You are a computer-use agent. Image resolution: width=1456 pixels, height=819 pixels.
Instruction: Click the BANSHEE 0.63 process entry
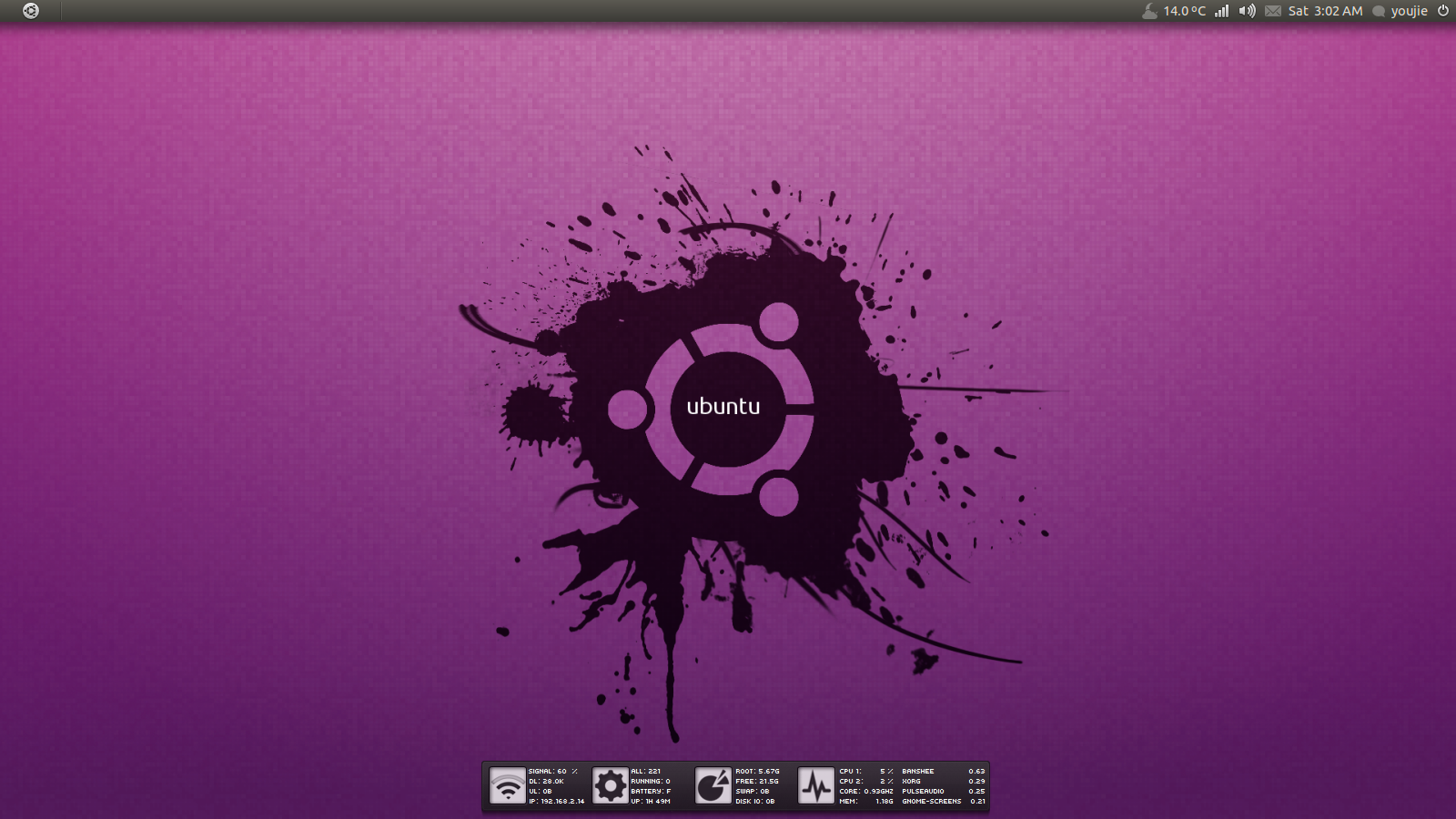(944, 771)
